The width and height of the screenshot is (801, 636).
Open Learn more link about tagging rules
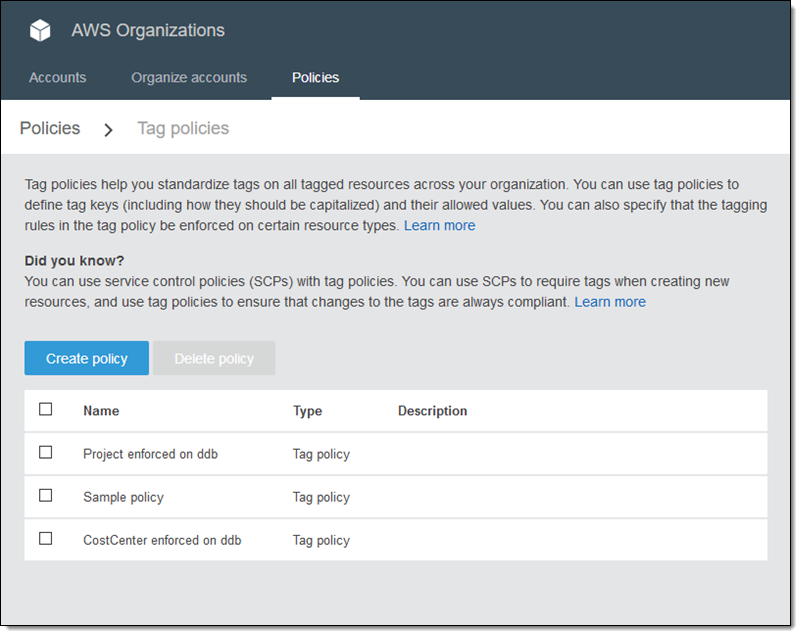click(x=439, y=226)
